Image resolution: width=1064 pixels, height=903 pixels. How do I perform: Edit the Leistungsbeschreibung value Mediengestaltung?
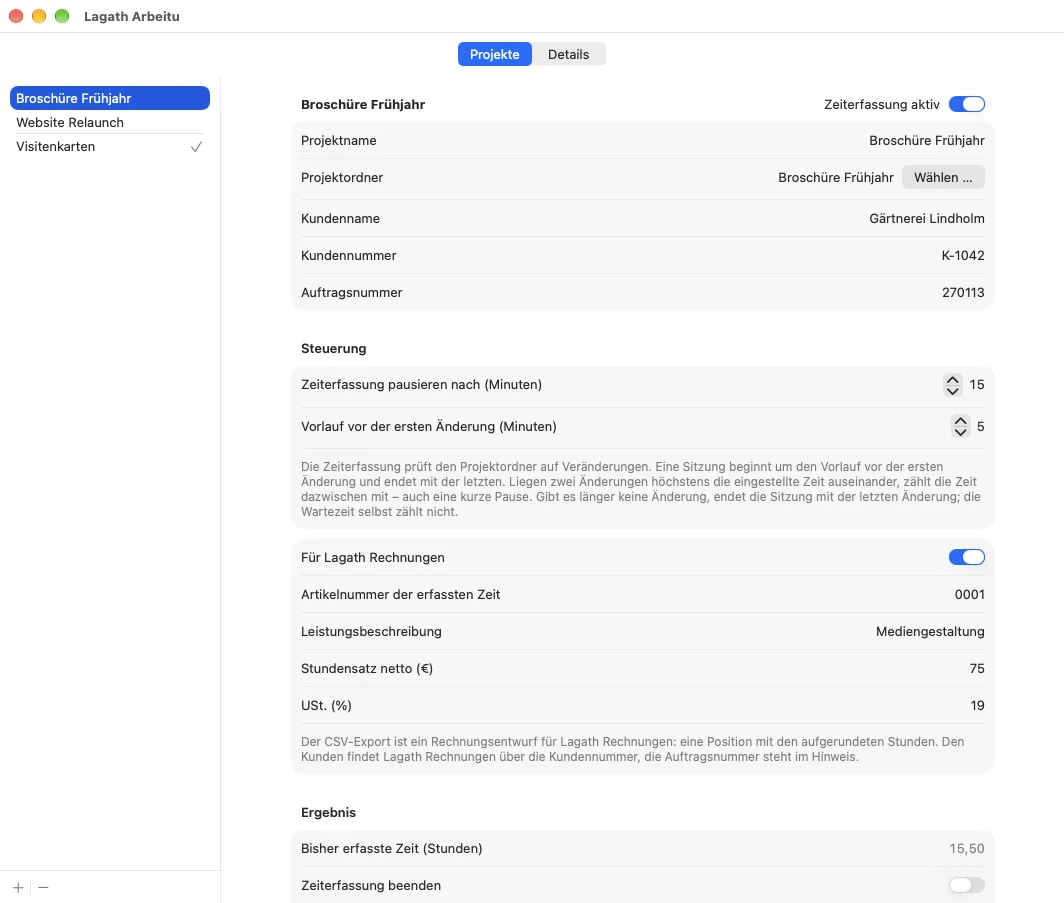click(x=930, y=632)
